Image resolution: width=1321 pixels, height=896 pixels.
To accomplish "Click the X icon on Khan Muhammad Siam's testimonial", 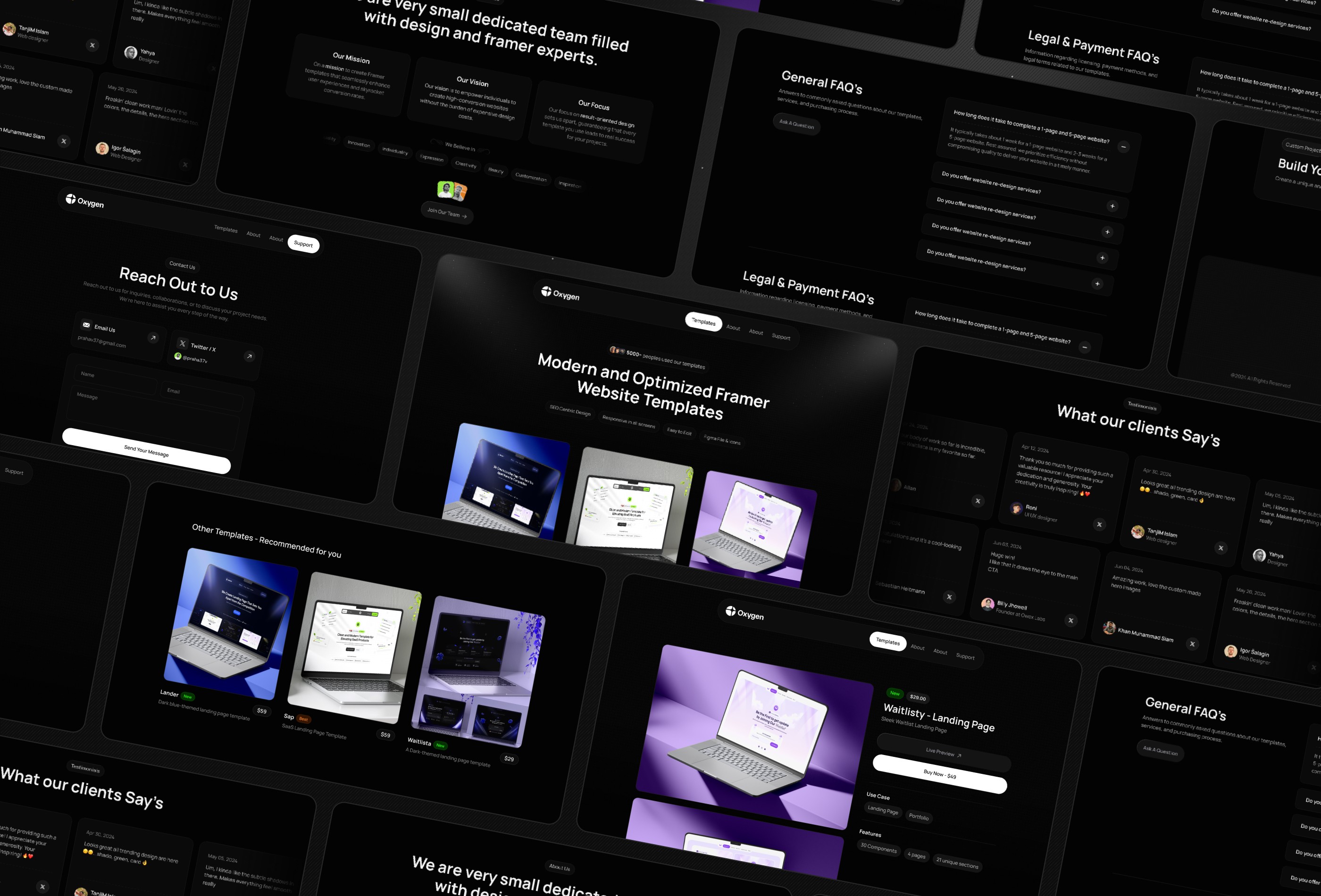I will click(x=1192, y=644).
